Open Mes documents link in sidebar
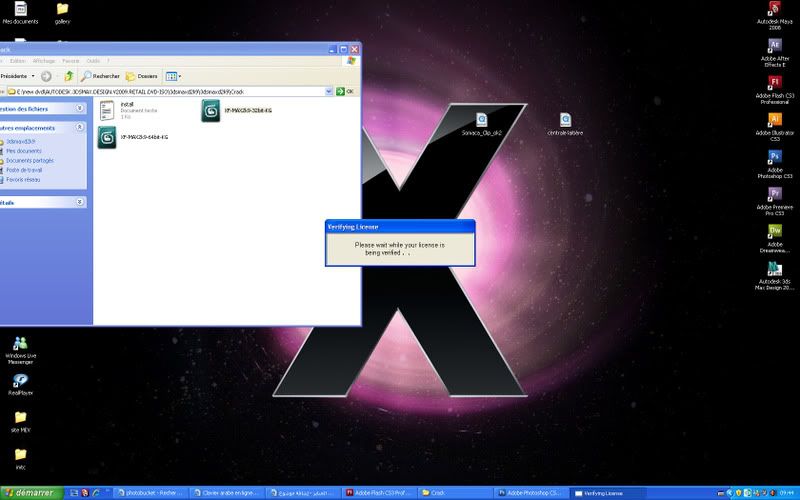This screenshot has height=500, width=800. click(x=23, y=151)
